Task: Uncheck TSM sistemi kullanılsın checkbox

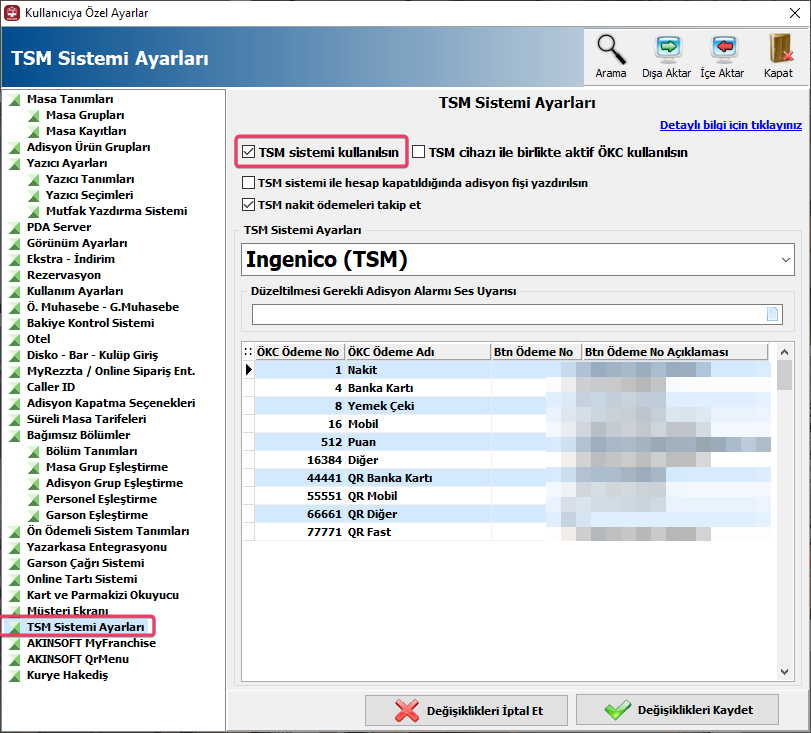Action: coord(249,153)
